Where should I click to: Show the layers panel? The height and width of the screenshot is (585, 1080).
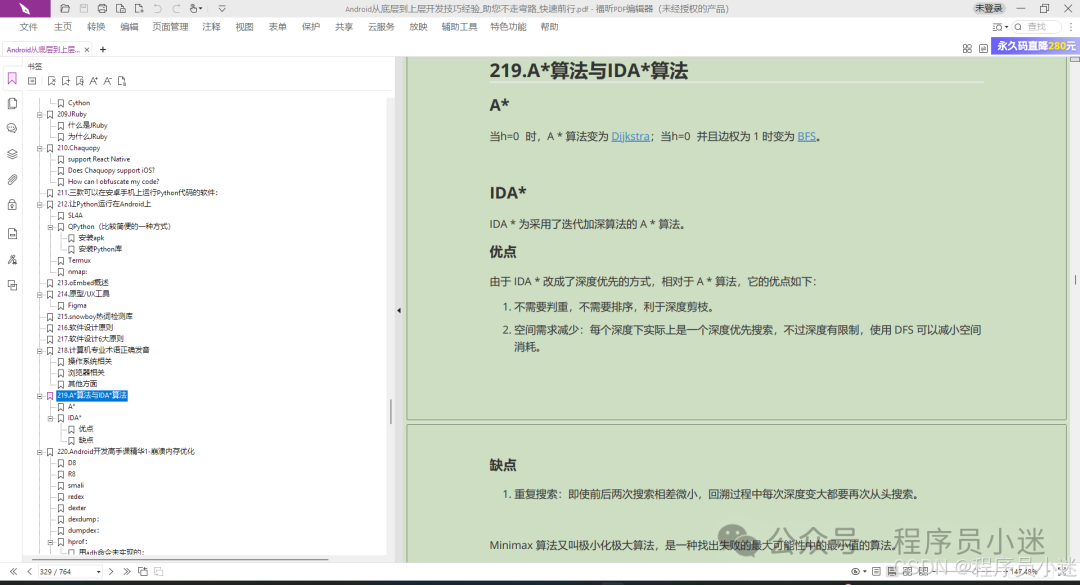(11, 154)
